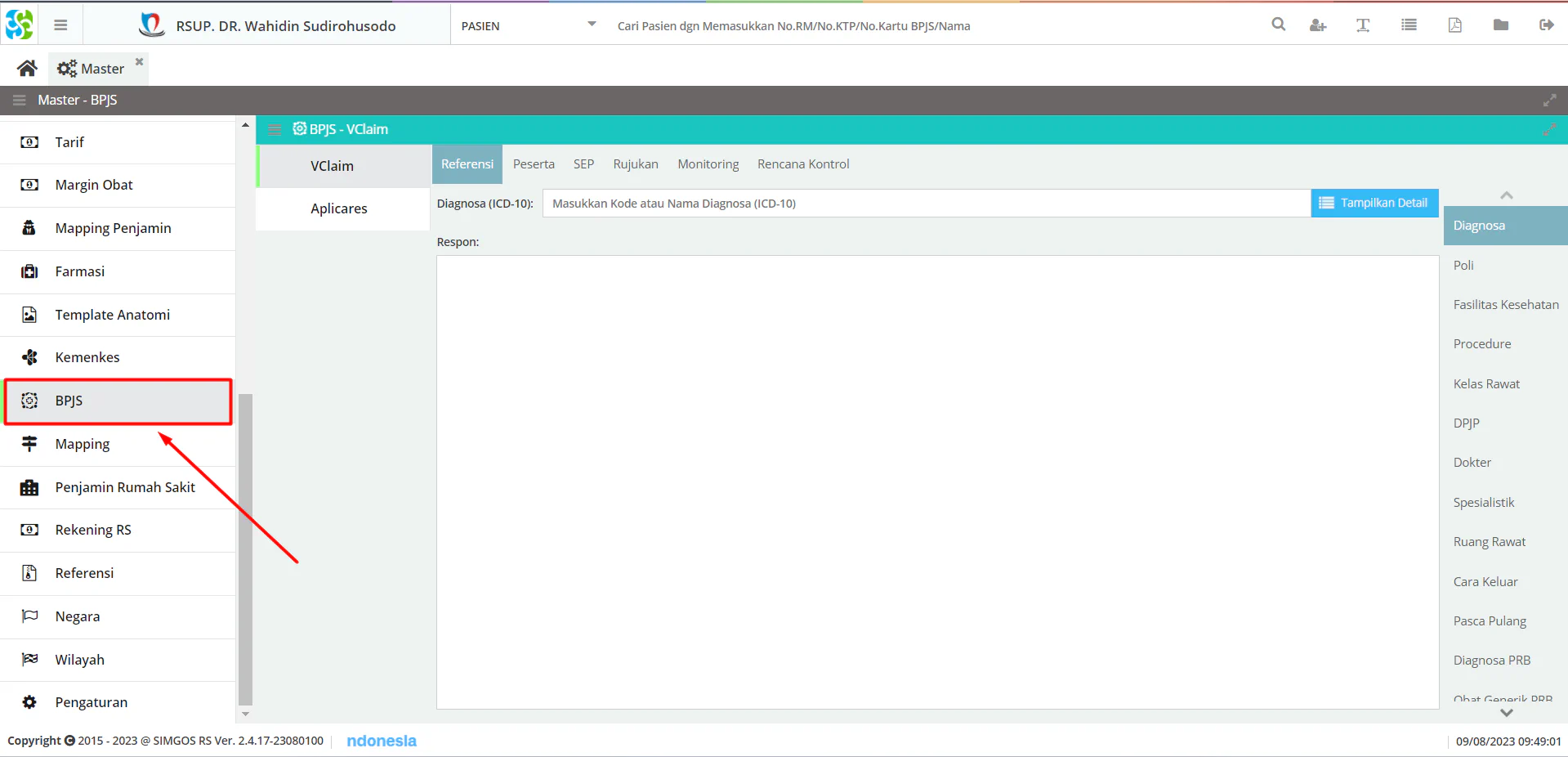This screenshot has width=1568, height=757.
Task: Select the Fasilitas Kesehatan reference item
Action: [x=1505, y=305]
